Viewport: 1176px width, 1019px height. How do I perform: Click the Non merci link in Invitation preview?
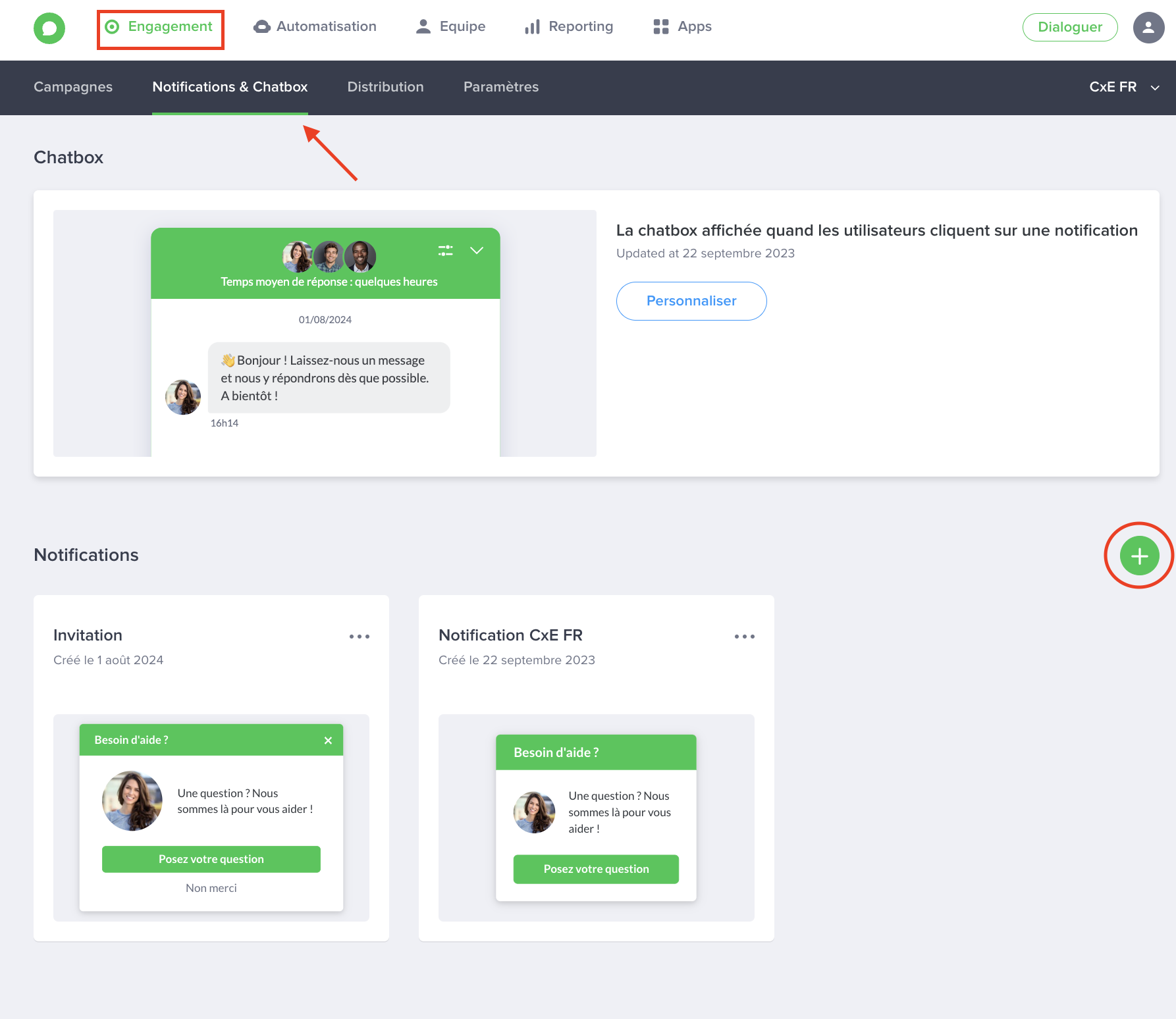point(211,889)
